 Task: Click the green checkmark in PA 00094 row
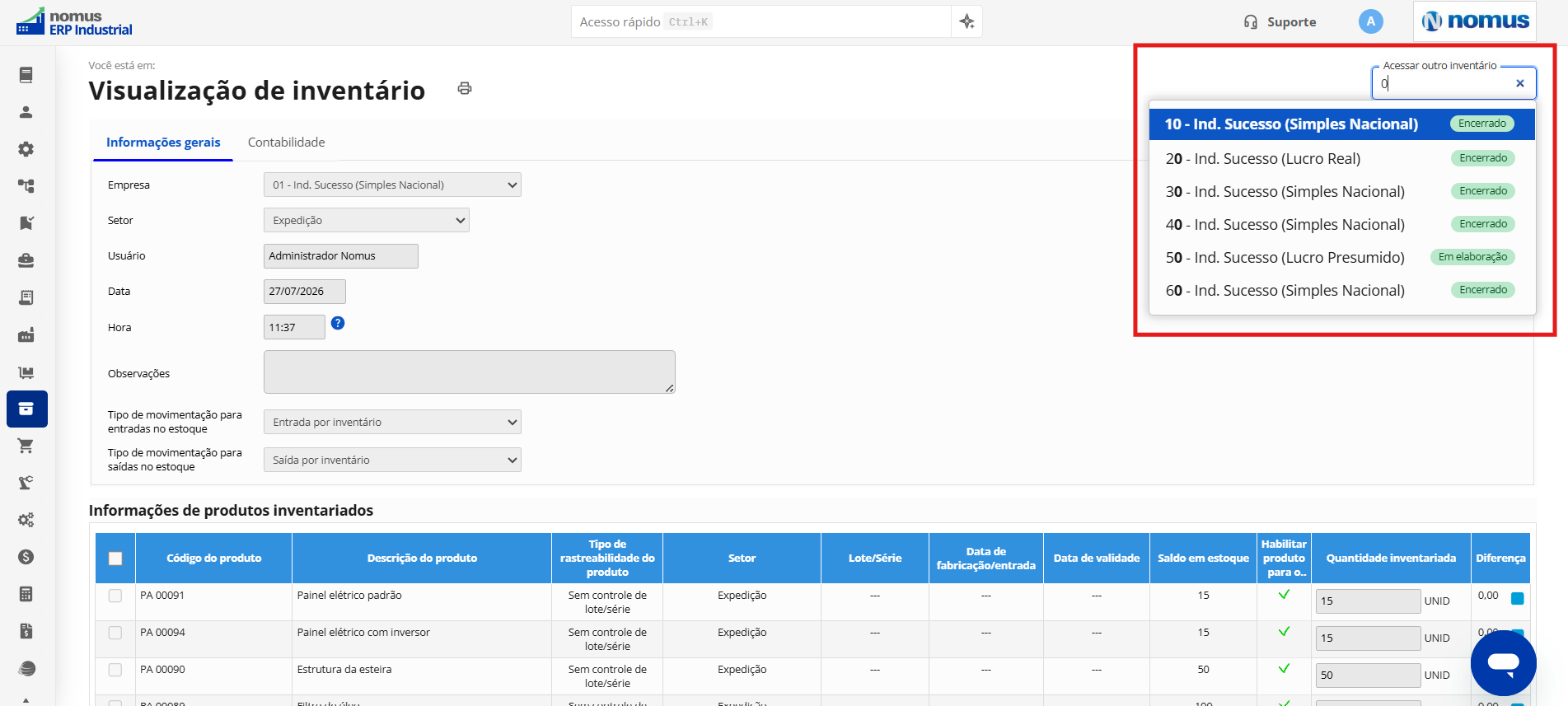[x=1284, y=631]
